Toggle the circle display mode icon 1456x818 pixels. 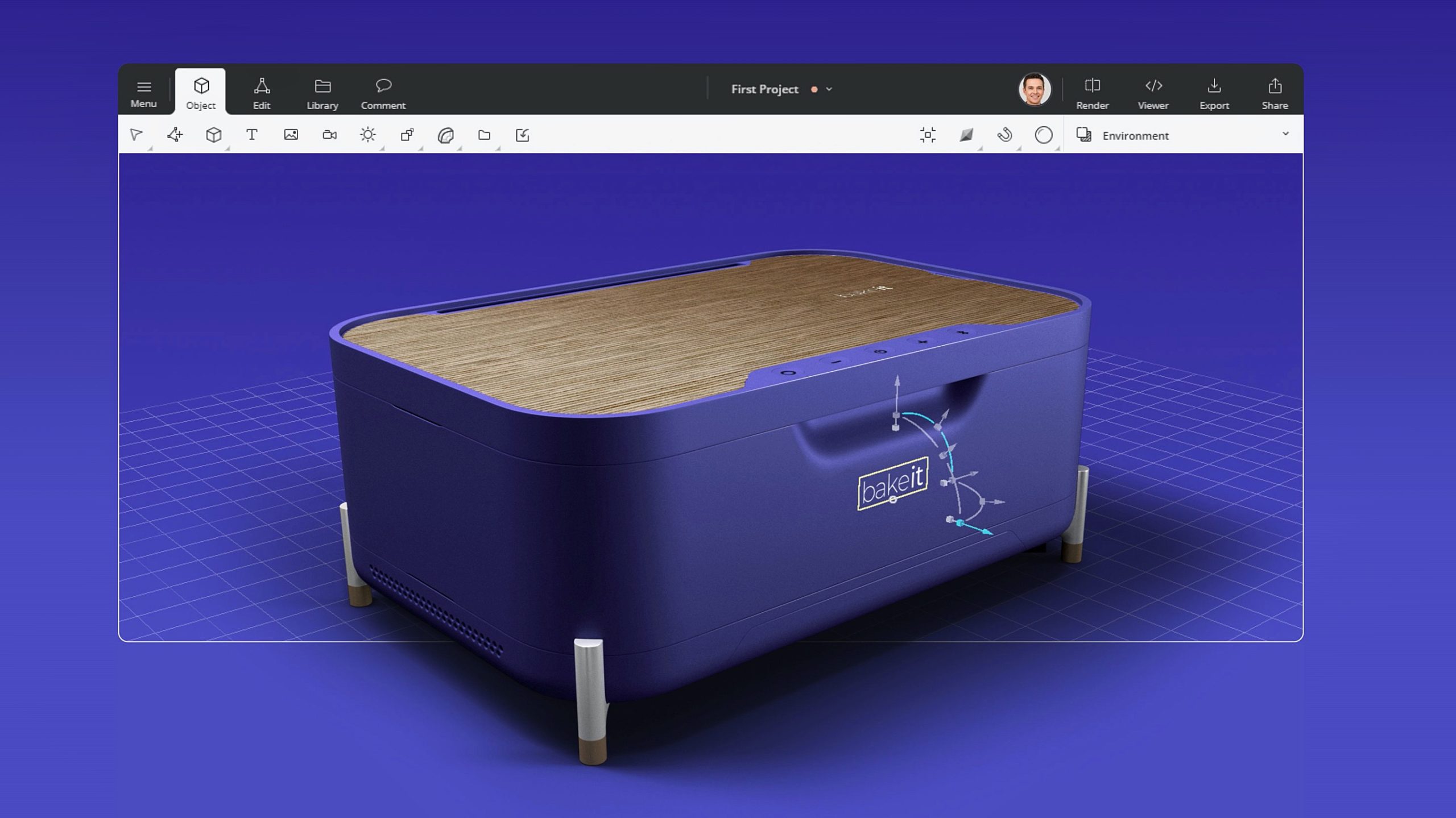[x=1043, y=135]
